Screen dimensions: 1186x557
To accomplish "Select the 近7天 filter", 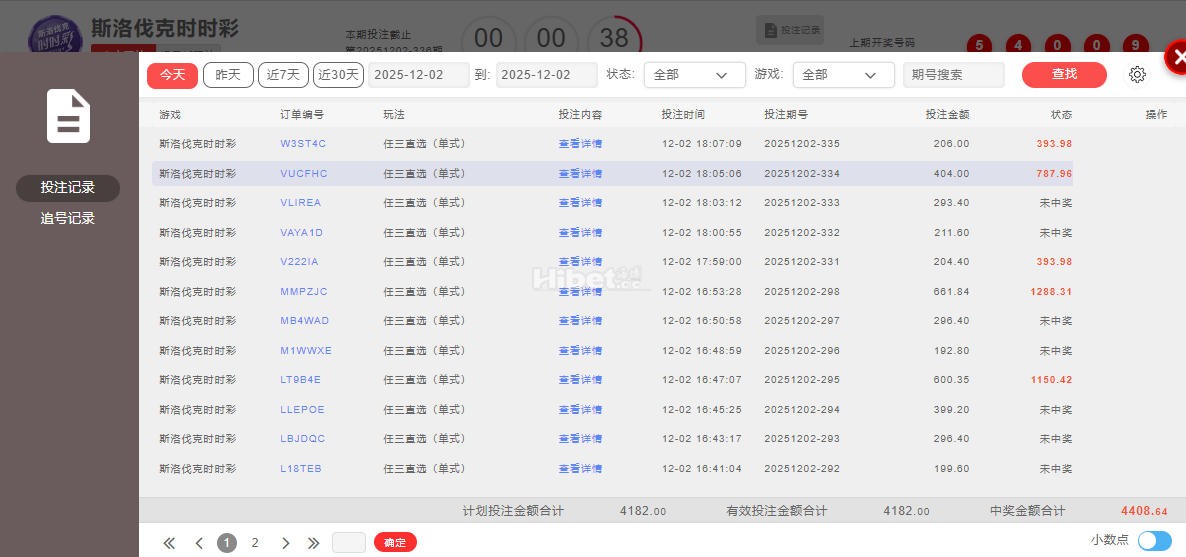I will pyautogui.click(x=283, y=75).
